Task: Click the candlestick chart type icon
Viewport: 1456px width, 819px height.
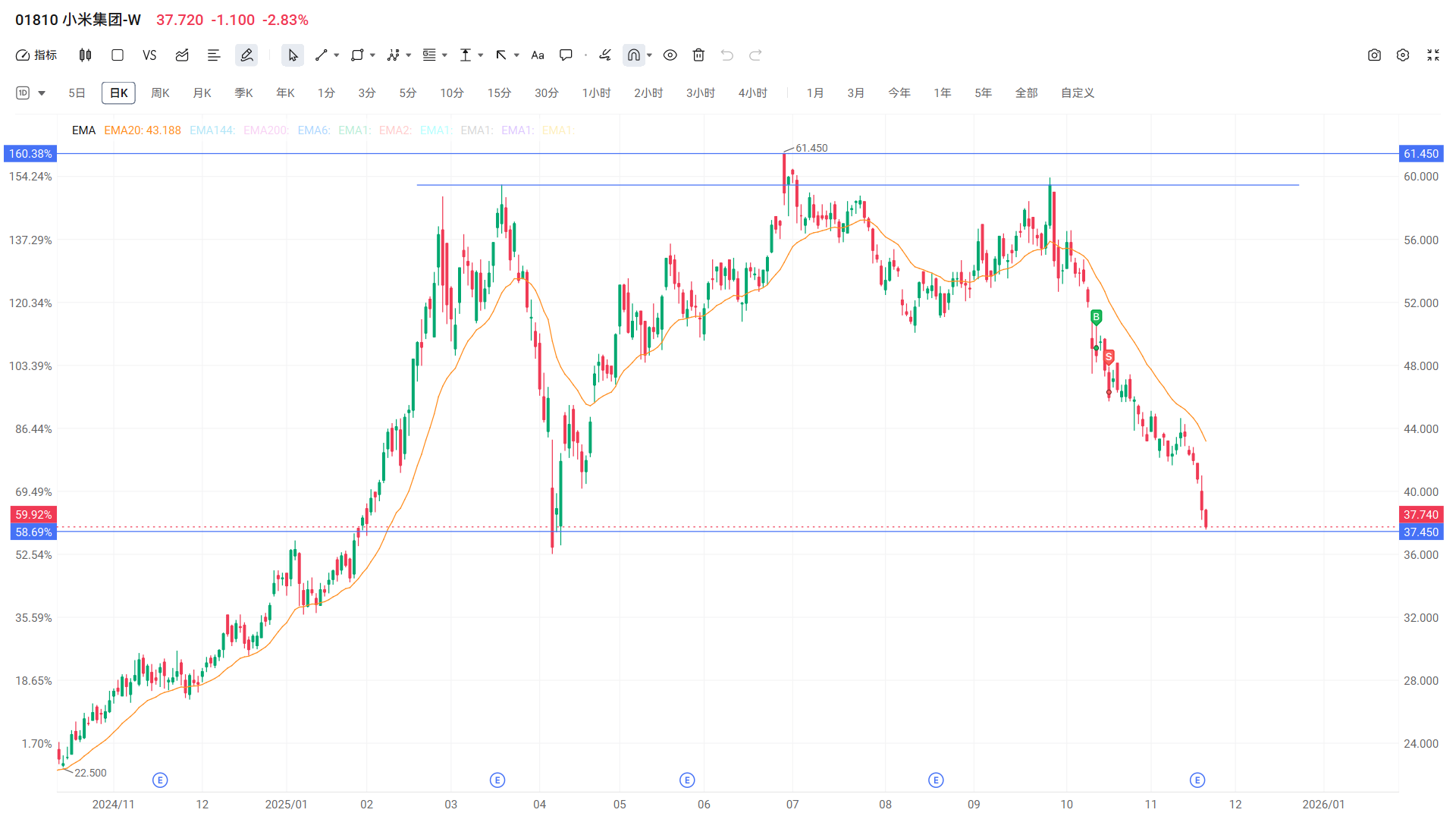Action: coord(85,55)
